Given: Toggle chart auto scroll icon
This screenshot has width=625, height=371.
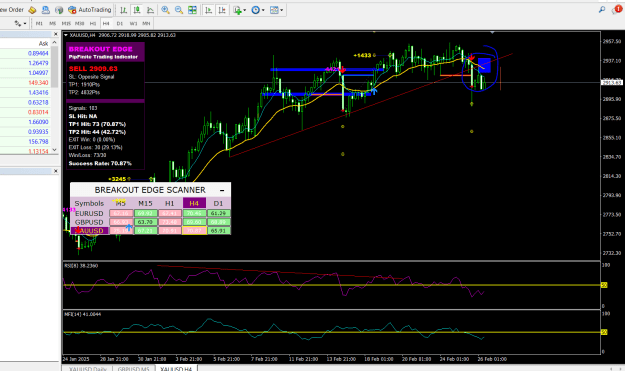Looking at the screenshot, I should [x=208, y=10].
